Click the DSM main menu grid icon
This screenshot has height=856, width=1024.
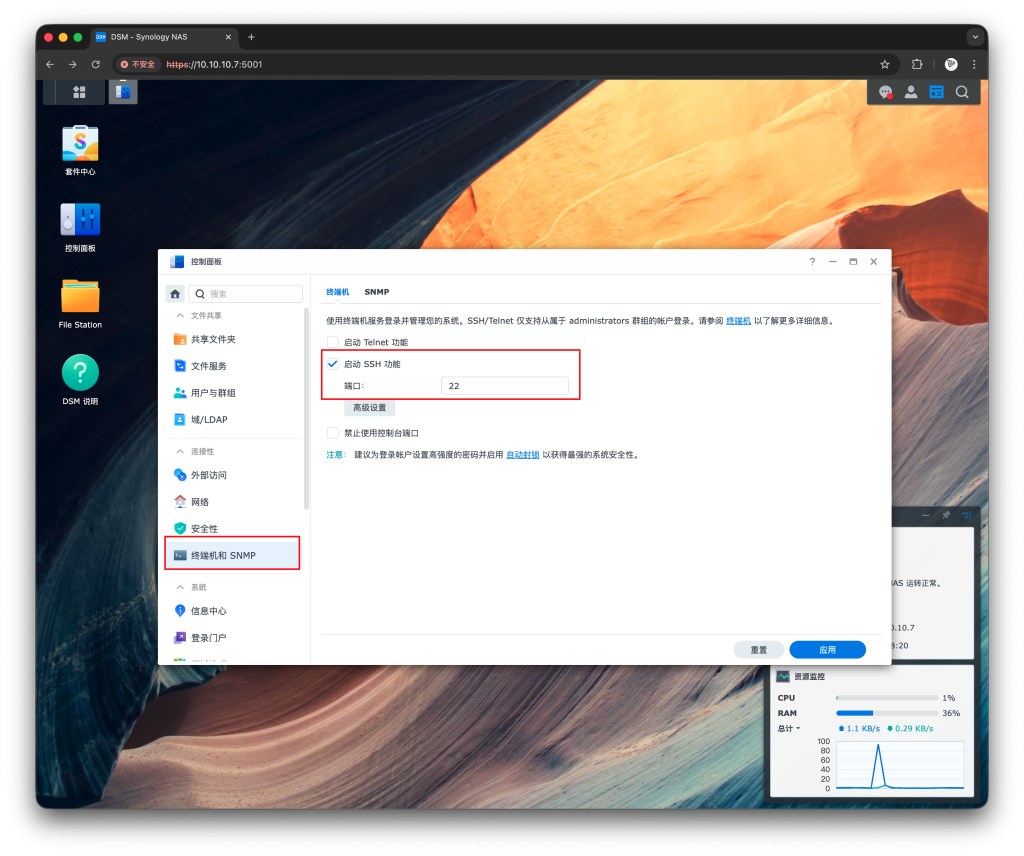point(79,92)
